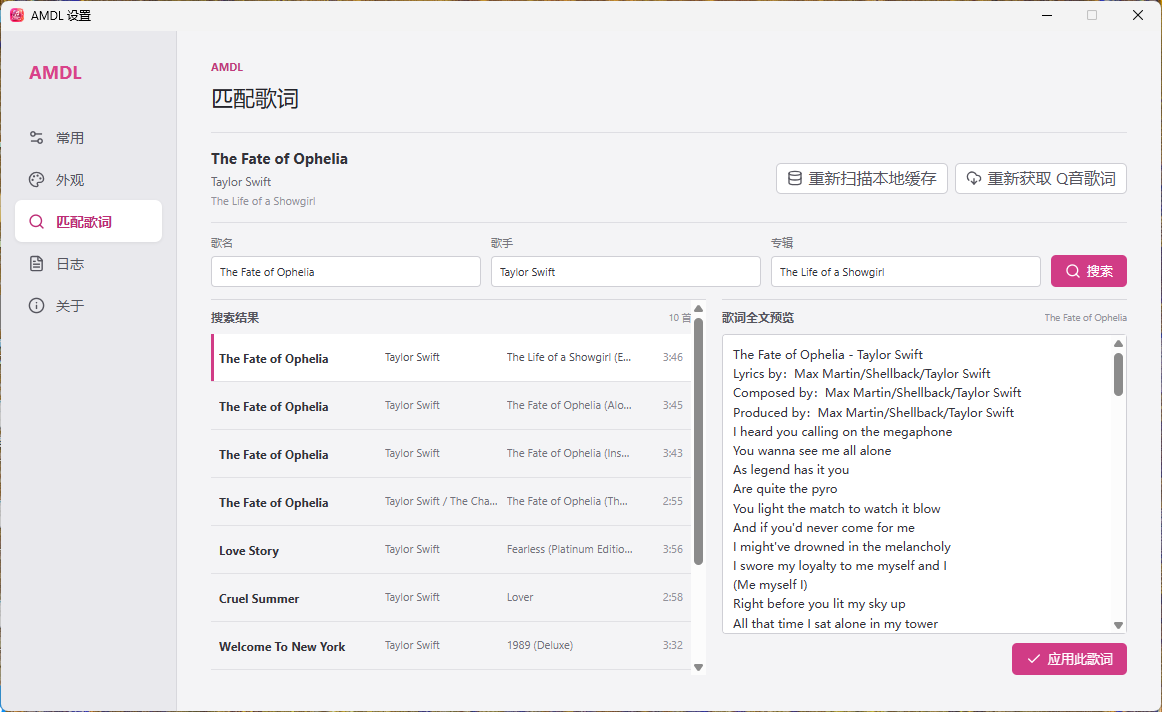Click the database icon on 重新扫描本地缓存
The width and height of the screenshot is (1162, 712).
coord(794,179)
